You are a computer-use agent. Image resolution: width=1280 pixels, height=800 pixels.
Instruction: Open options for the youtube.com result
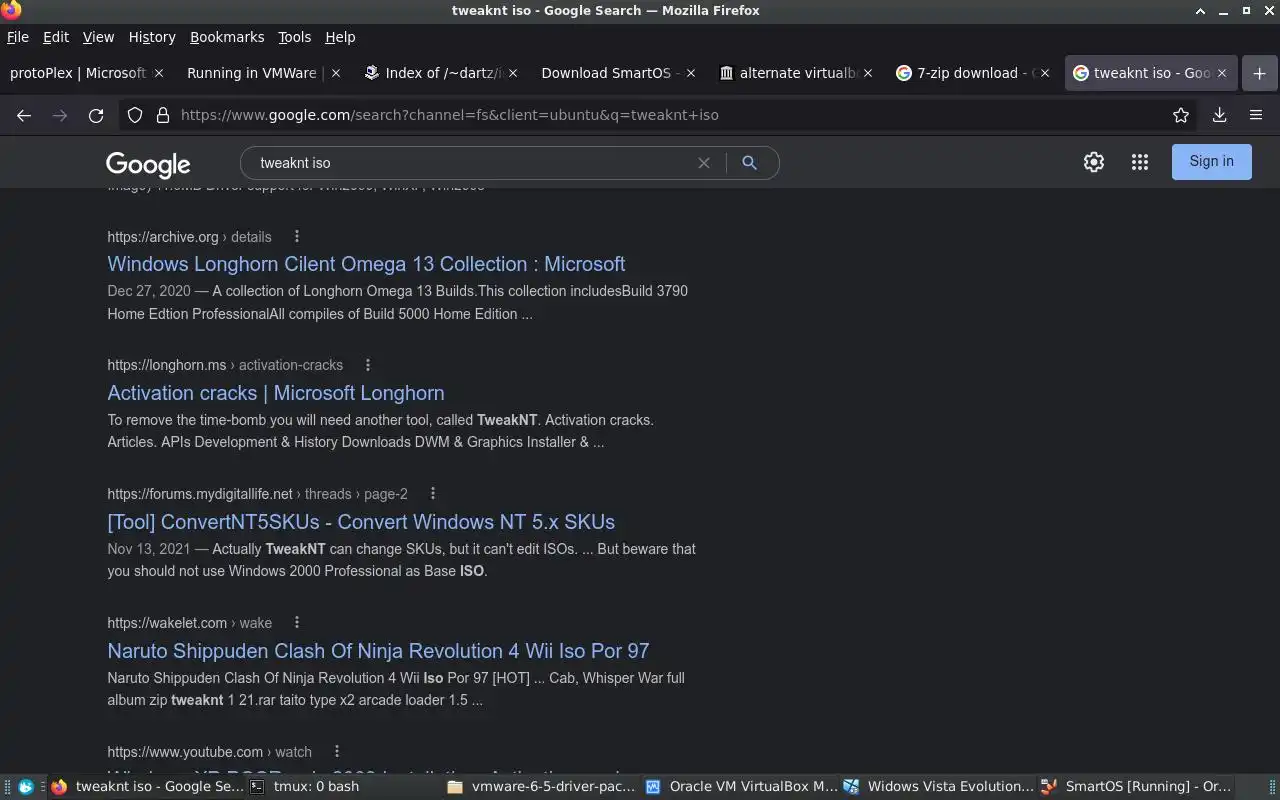tap(336, 752)
